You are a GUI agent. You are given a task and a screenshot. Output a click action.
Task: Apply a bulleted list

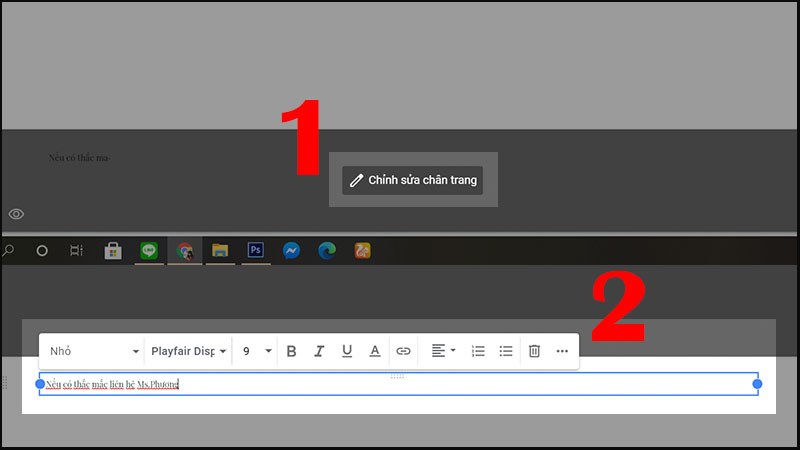click(506, 351)
